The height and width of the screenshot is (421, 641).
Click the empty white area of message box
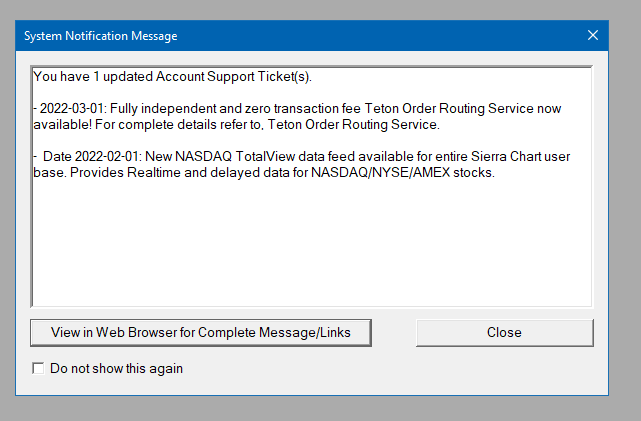pyautogui.click(x=312, y=245)
